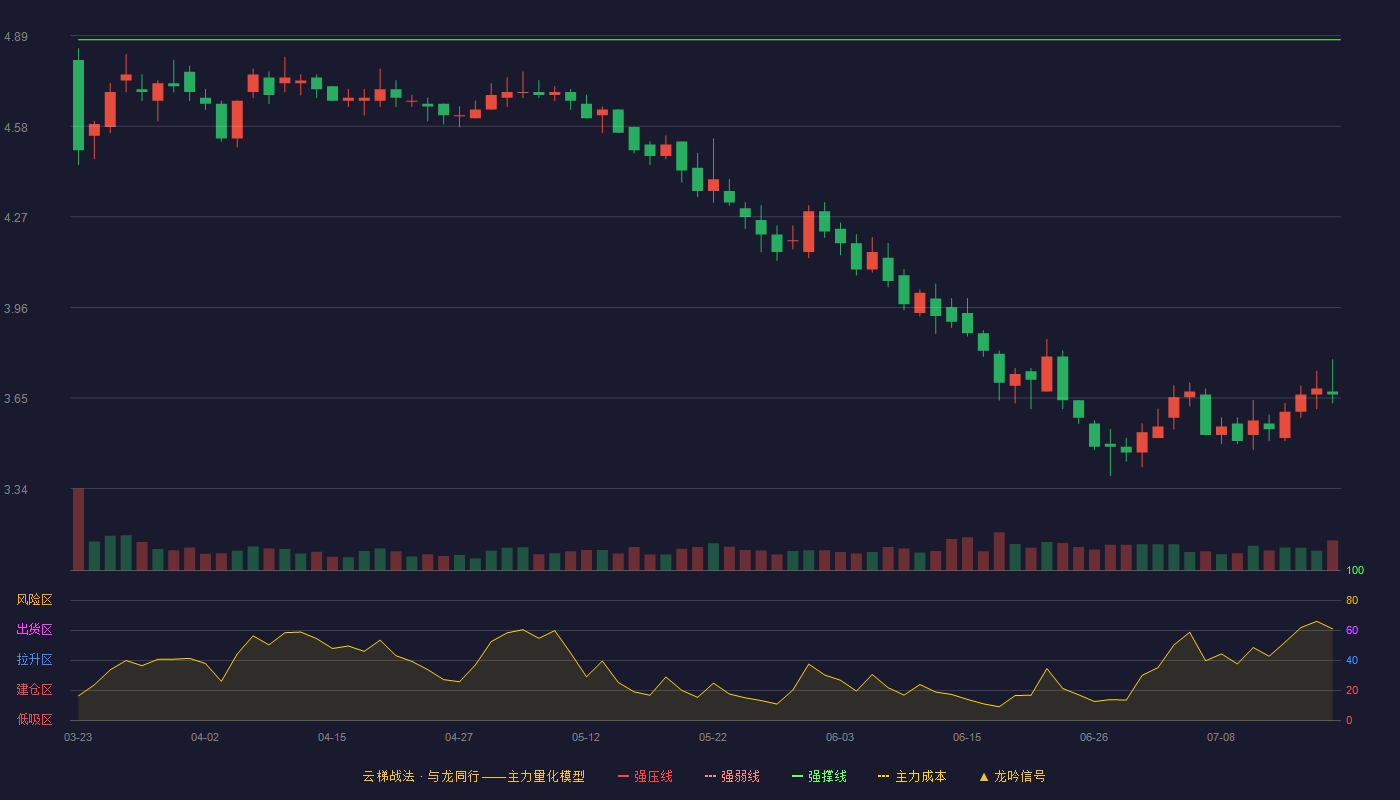Select the first large green candlestick on 03-23
The width and height of the screenshot is (1400, 800).
pos(78,105)
